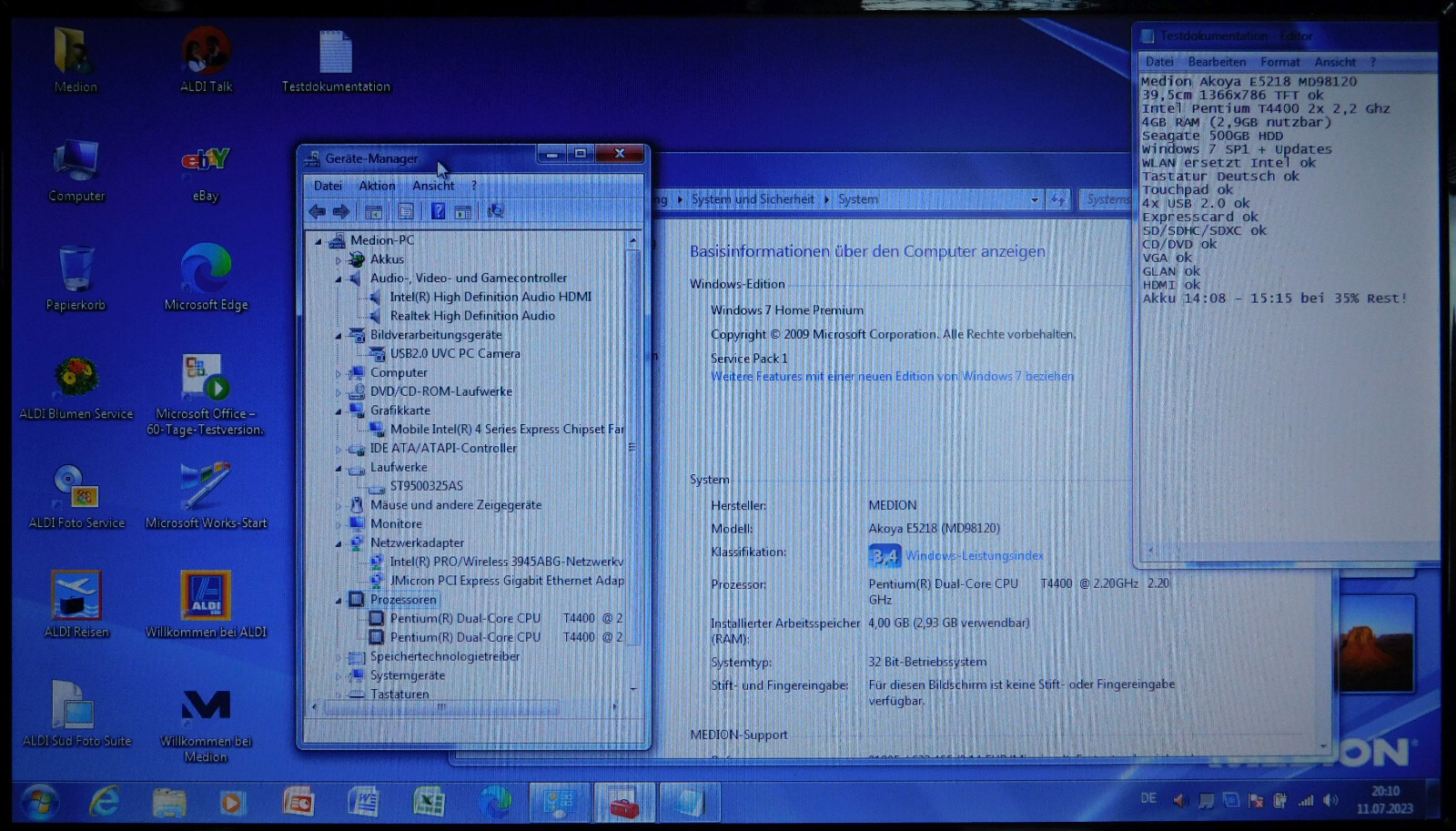This screenshot has height=831, width=1456.
Task: Click the scan for hardware changes icon
Action: 495,212
